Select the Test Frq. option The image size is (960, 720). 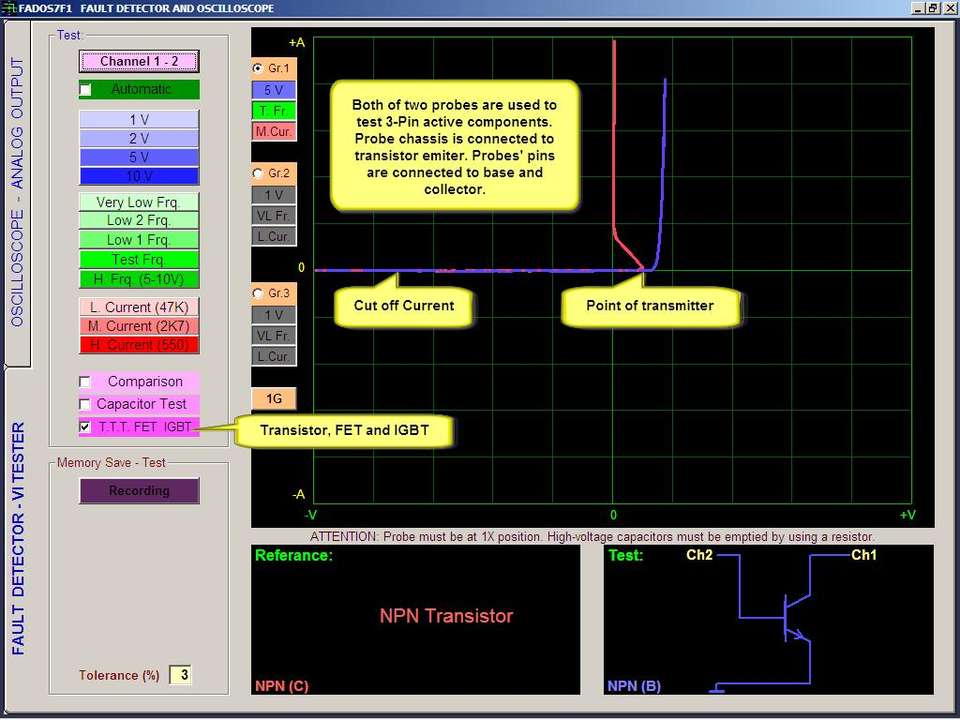pyautogui.click(x=139, y=260)
